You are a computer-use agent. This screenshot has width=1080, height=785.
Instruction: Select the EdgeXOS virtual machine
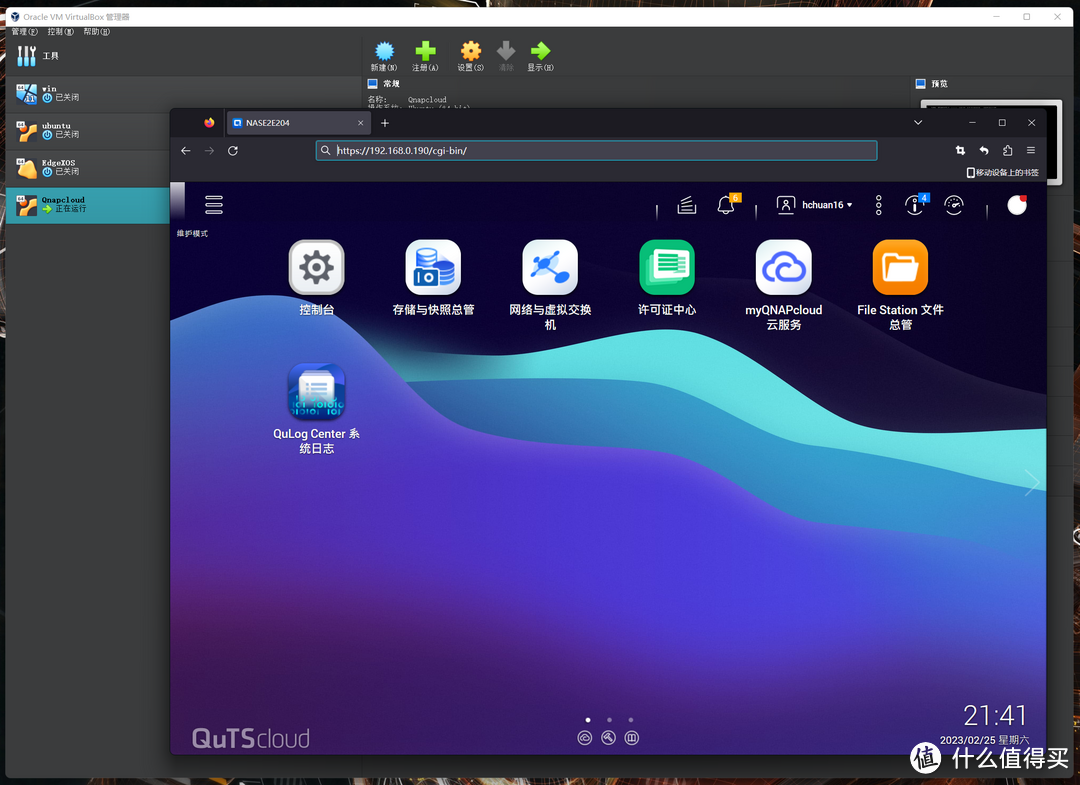point(88,168)
